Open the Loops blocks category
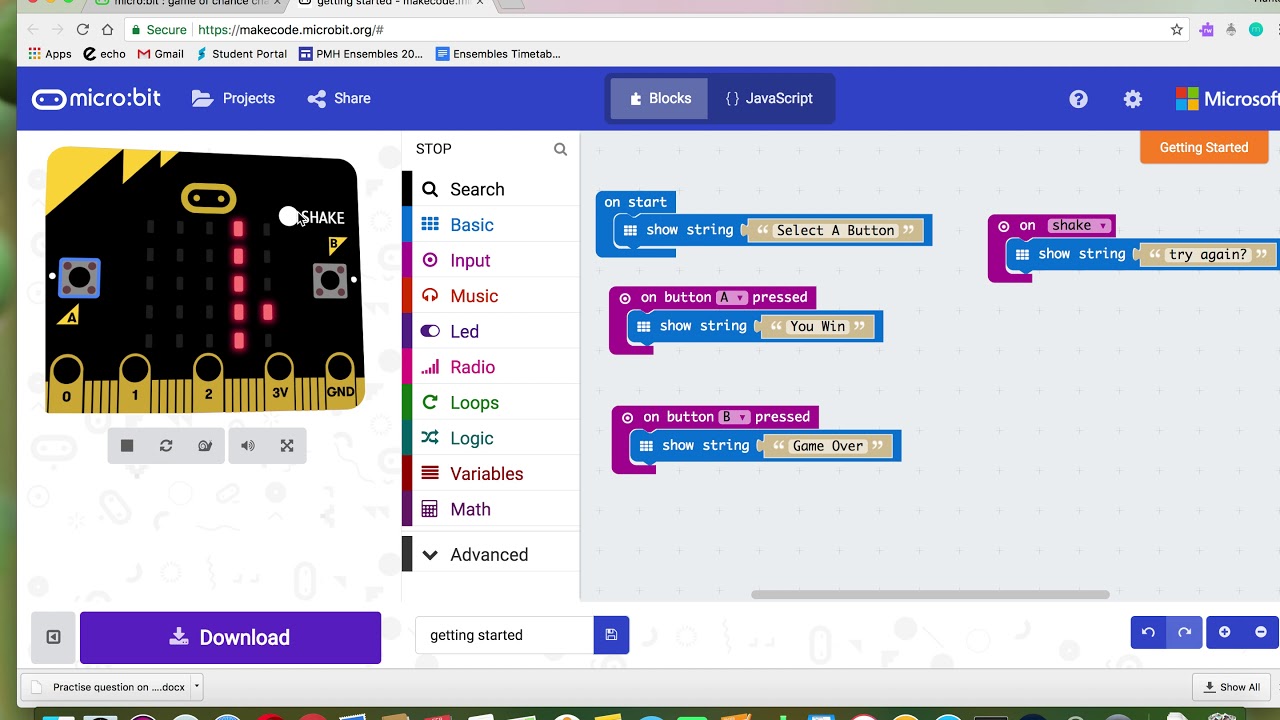The image size is (1280, 720). click(x=490, y=402)
